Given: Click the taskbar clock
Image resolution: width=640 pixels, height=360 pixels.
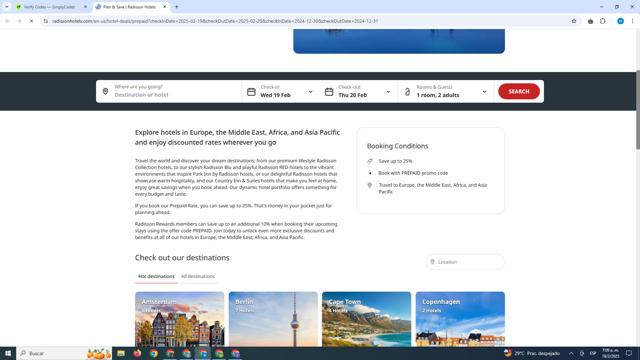Looking at the screenshot, I should pos(610,353).
